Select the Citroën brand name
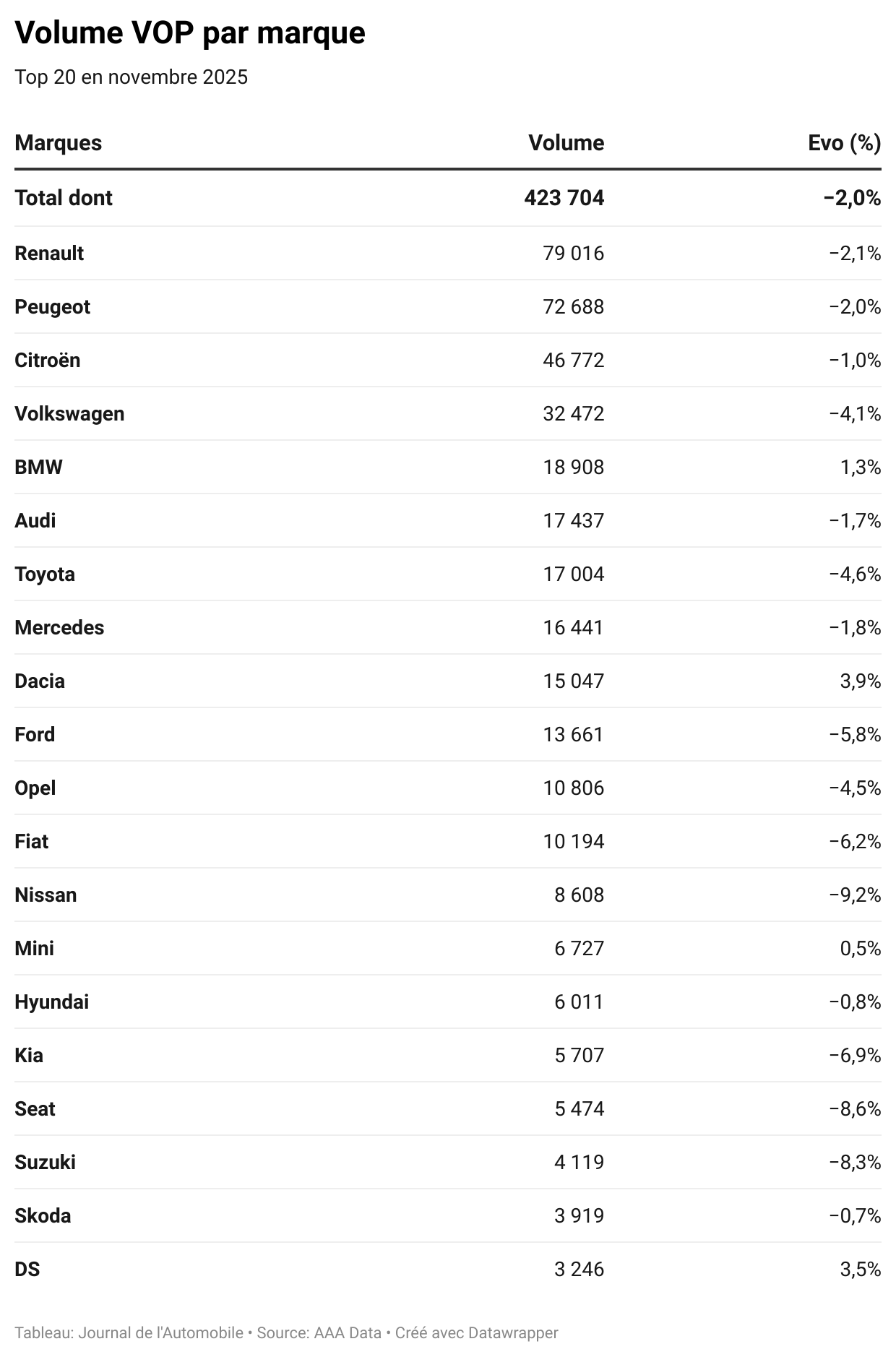Viewport: 896px width, 1357px height. coord(48,361)
